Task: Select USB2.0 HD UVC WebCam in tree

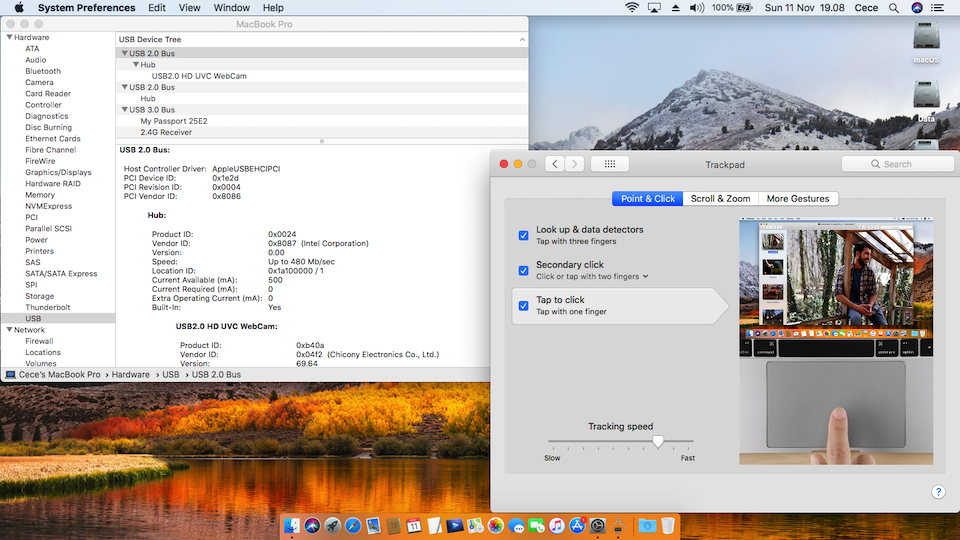Action: pos(199,76)
